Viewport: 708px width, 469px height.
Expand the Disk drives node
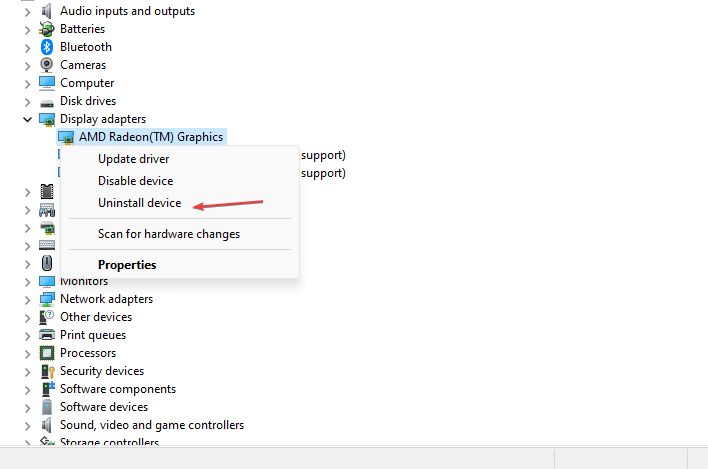28,102
